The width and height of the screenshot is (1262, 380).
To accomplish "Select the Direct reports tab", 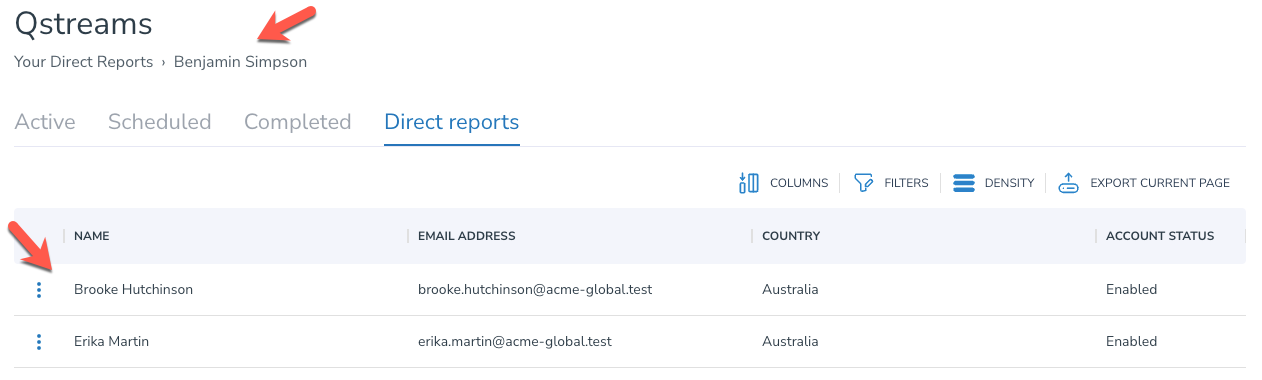I will [452, 122].
